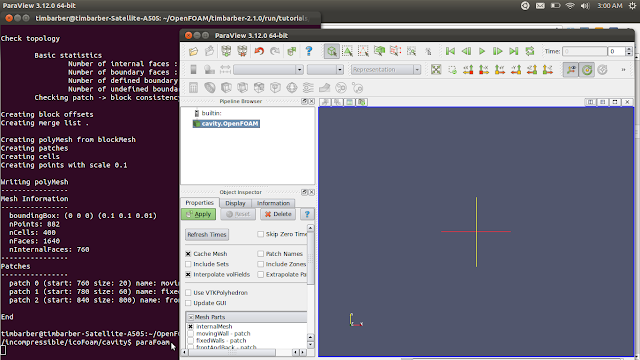Set view direction to +Z
Viewport: 640px width, 360px height.
click(532, 69)
